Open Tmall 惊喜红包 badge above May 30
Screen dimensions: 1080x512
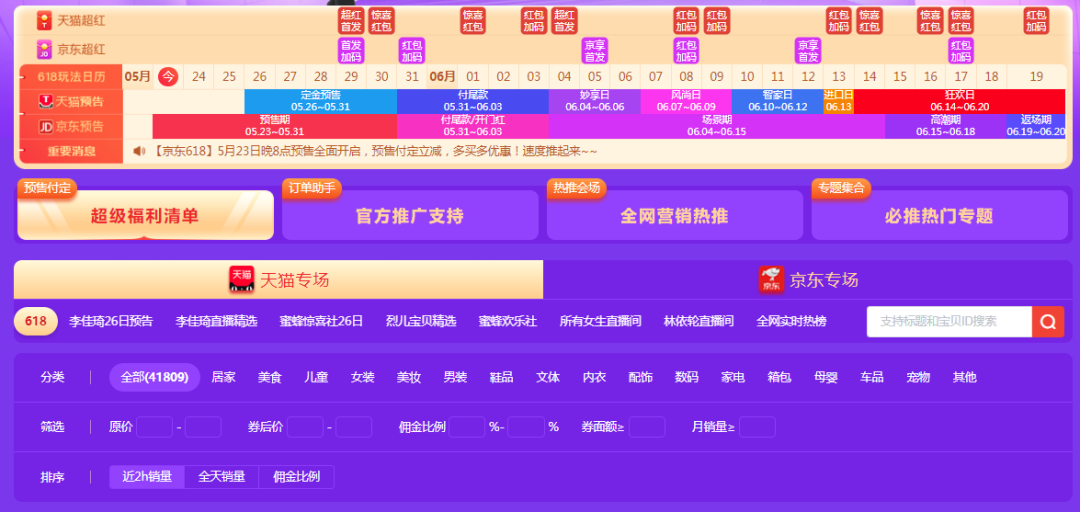[x=382, y=21]
